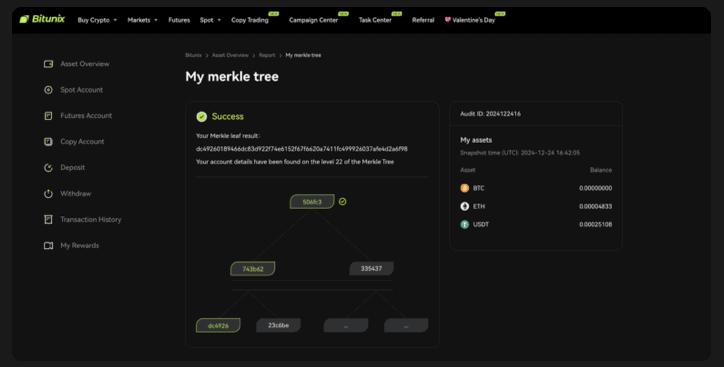The width and height of the screenshot is (724, 367).
Task: Select the leaf node dc4926
Action: pyautogui.click(x=218, y=325)
